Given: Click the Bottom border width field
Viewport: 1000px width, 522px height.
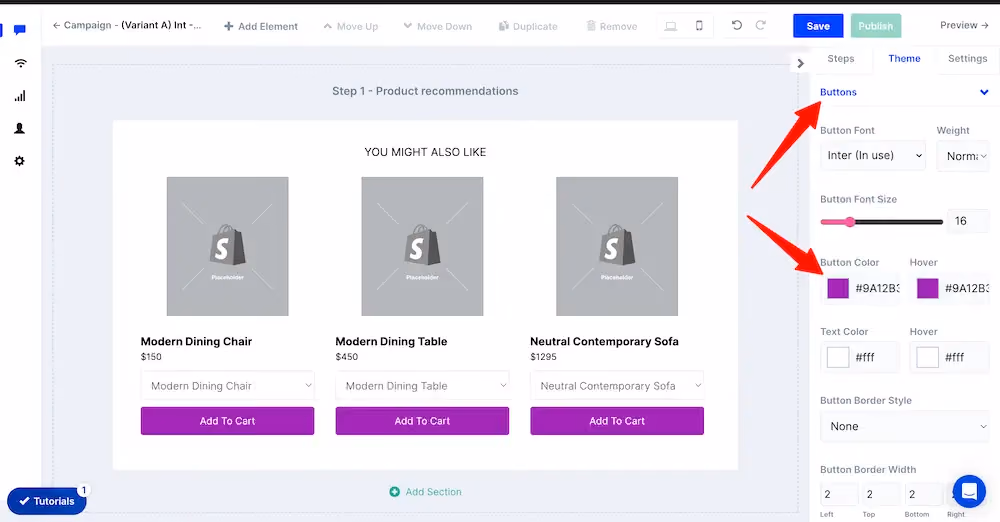Looking at the screenshot, I should pyautogui.click(x=923, y=495).
